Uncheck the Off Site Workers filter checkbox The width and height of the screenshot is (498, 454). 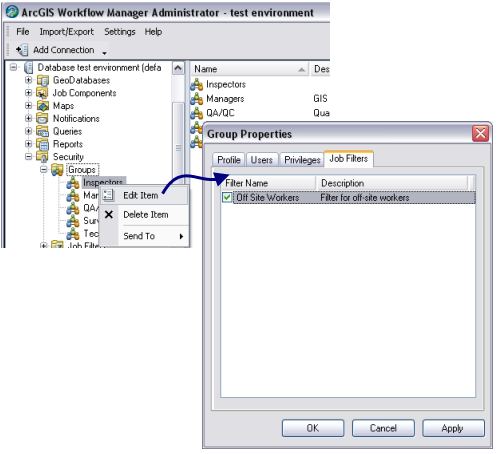[227, 197]
